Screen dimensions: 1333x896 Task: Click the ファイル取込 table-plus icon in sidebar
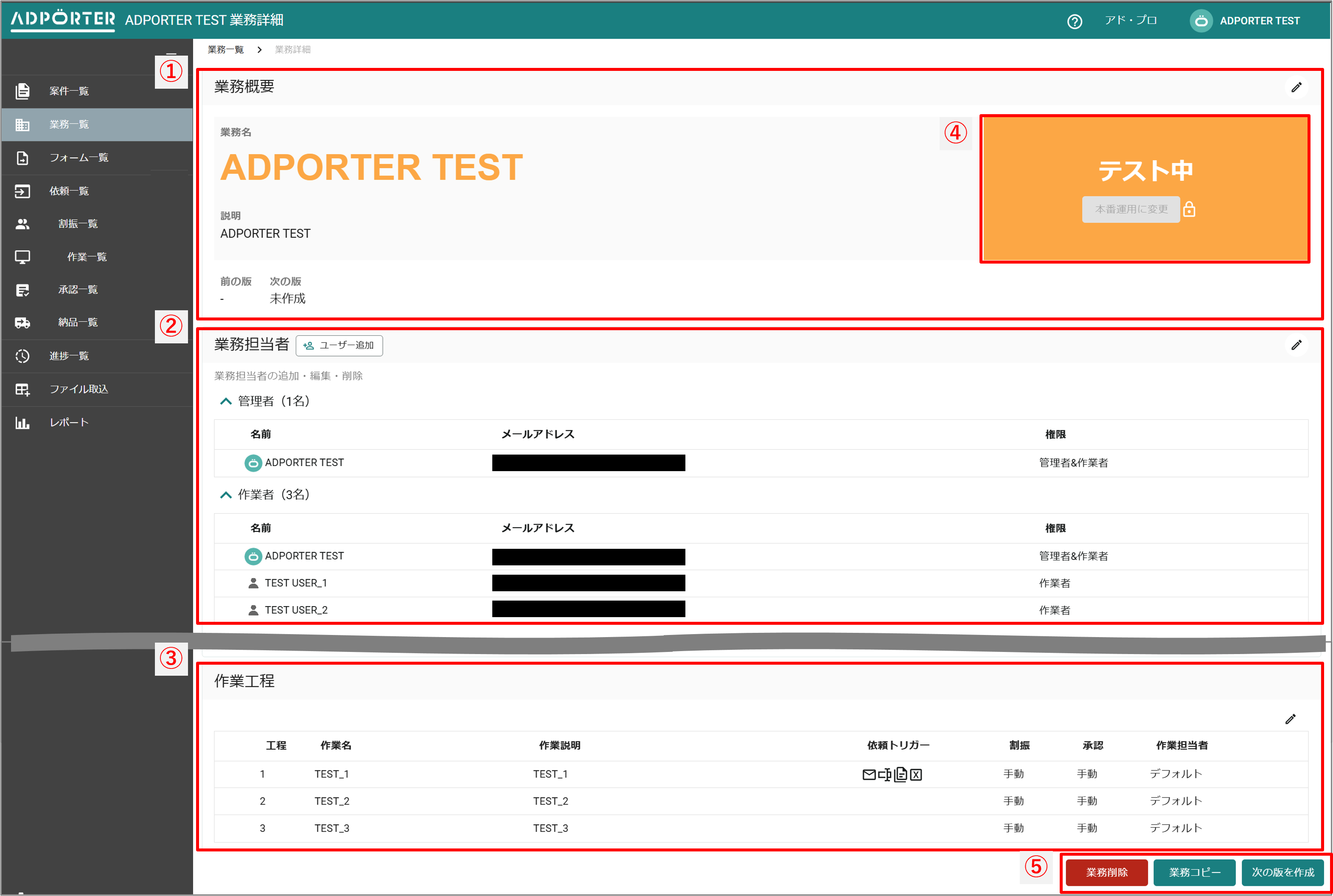click(22, 390)
